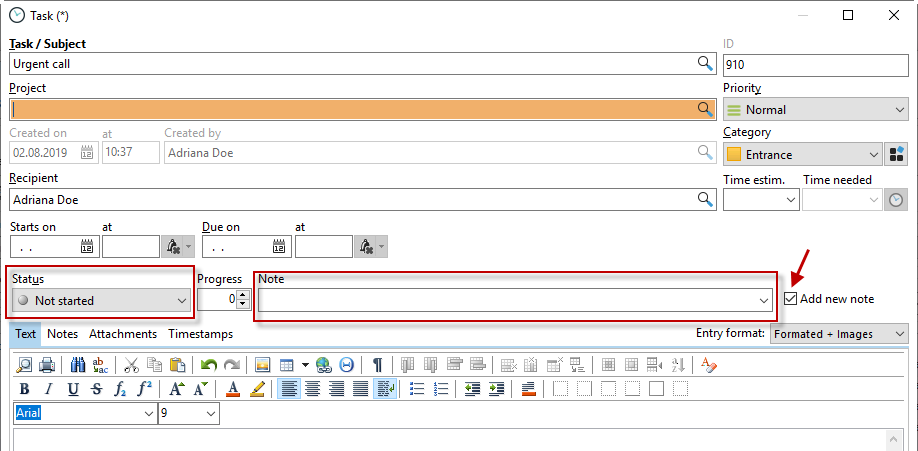Click the Undo arrow icon

209,365
